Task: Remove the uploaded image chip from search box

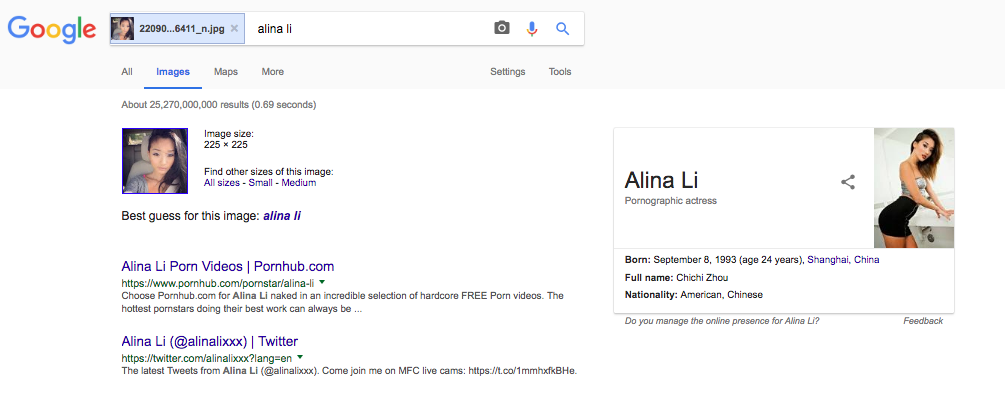Action: tap(234, 29)
